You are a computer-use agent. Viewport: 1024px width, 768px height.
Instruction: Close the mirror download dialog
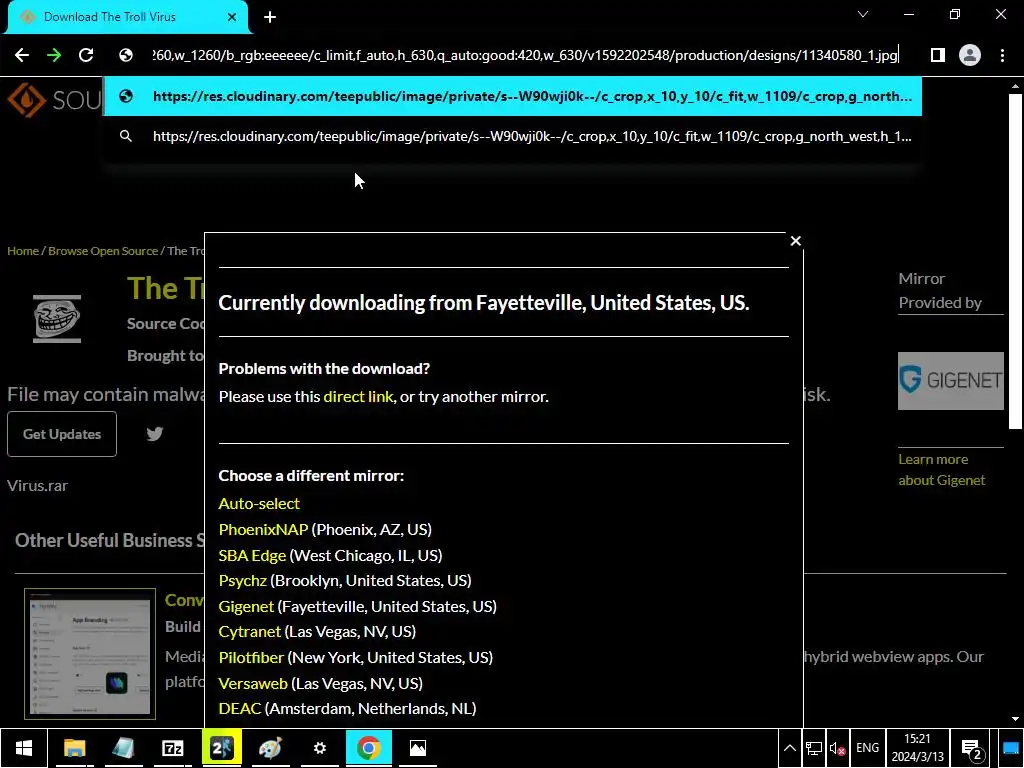(x=795, y=241)
